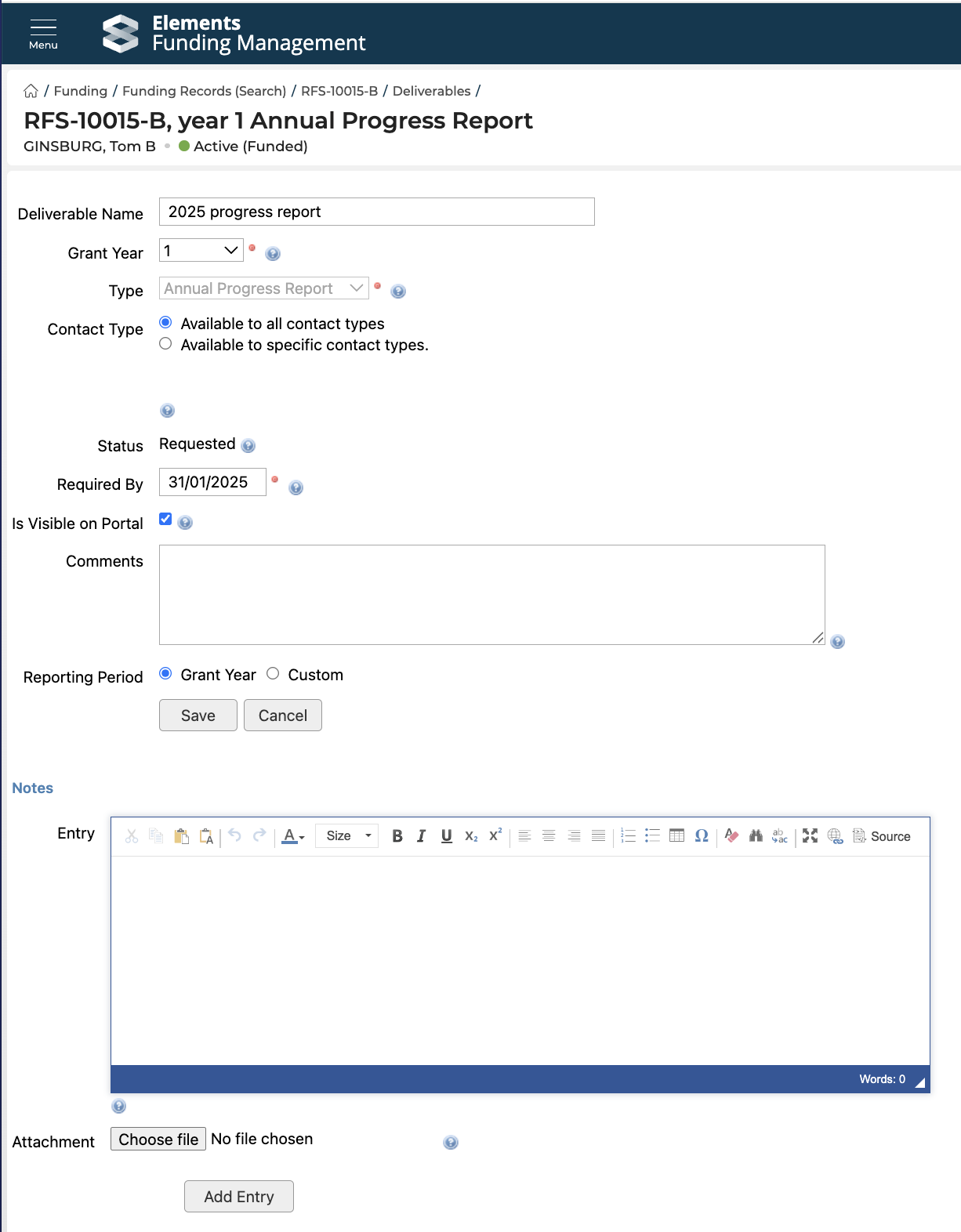Click the italic formatting icon
This screenshot has width=961, height=1232.
(422, 836)
